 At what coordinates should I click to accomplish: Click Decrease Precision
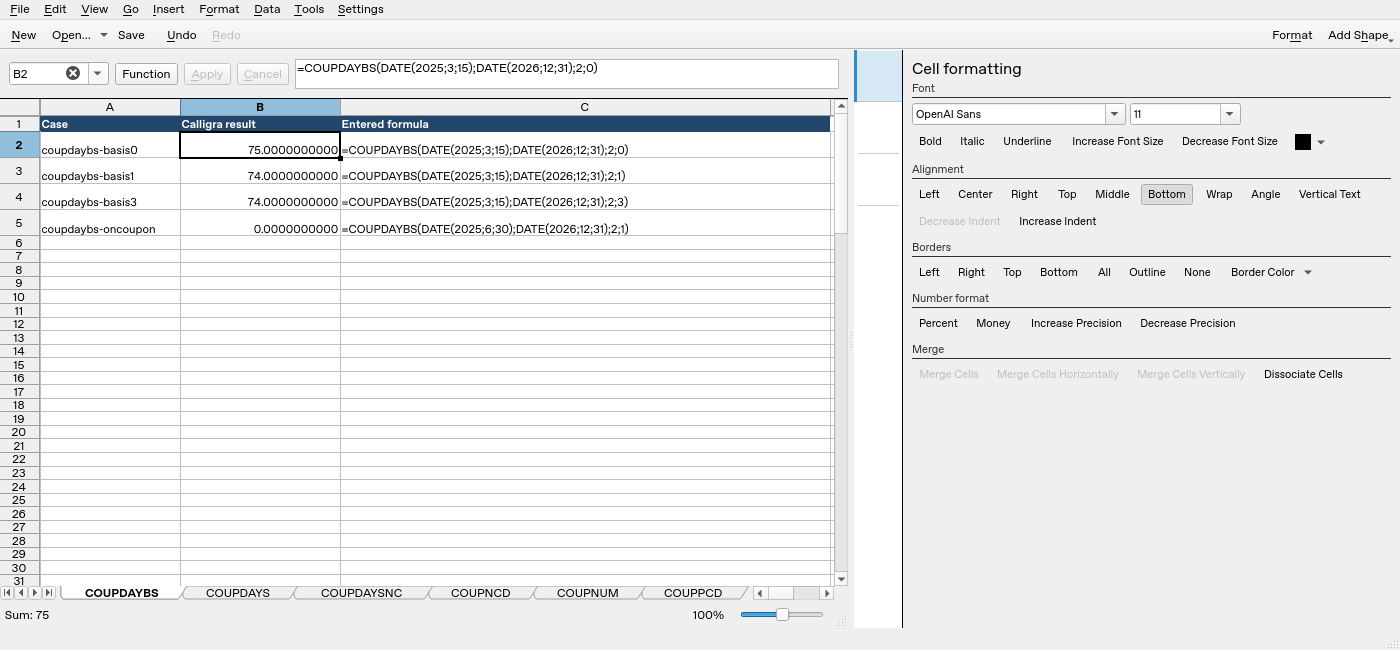(1187, 323)
